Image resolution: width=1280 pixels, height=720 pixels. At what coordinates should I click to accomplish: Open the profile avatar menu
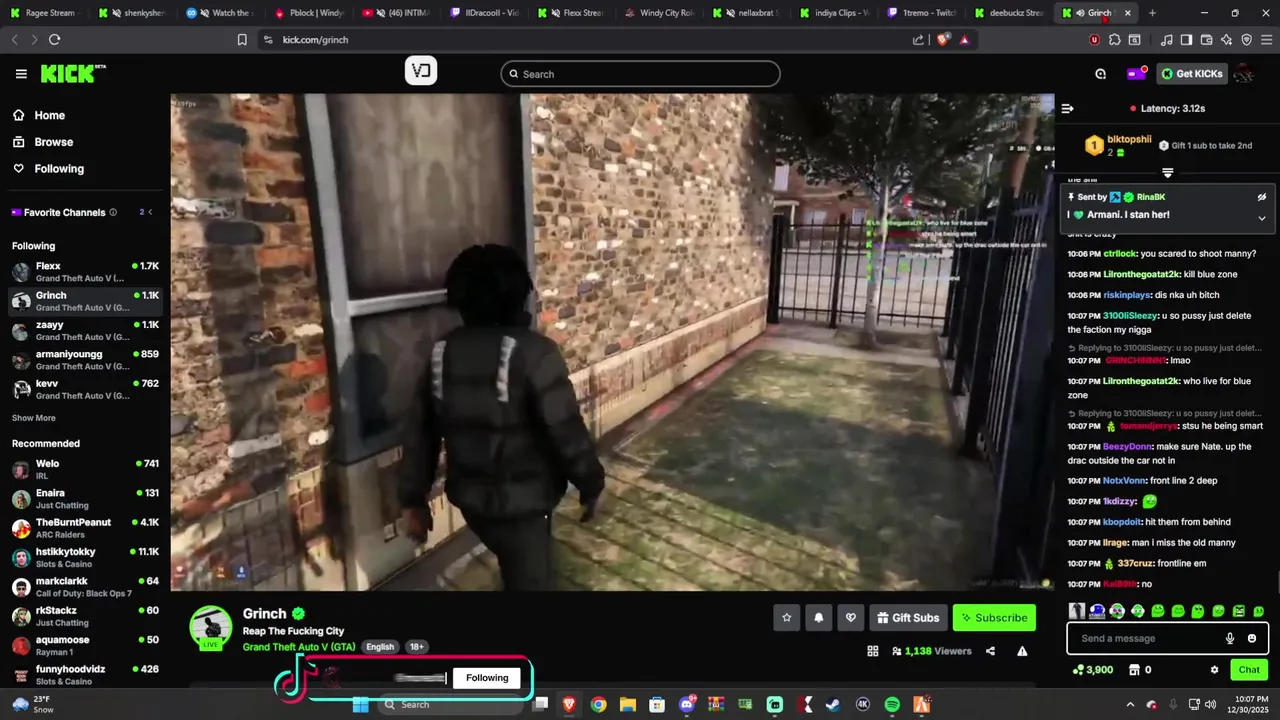pos(1244,74)
